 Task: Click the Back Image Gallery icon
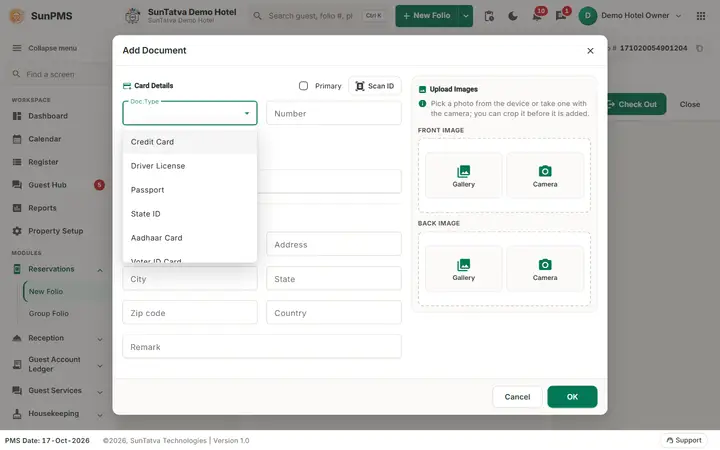pyautogui.click(x=463, y=264)
